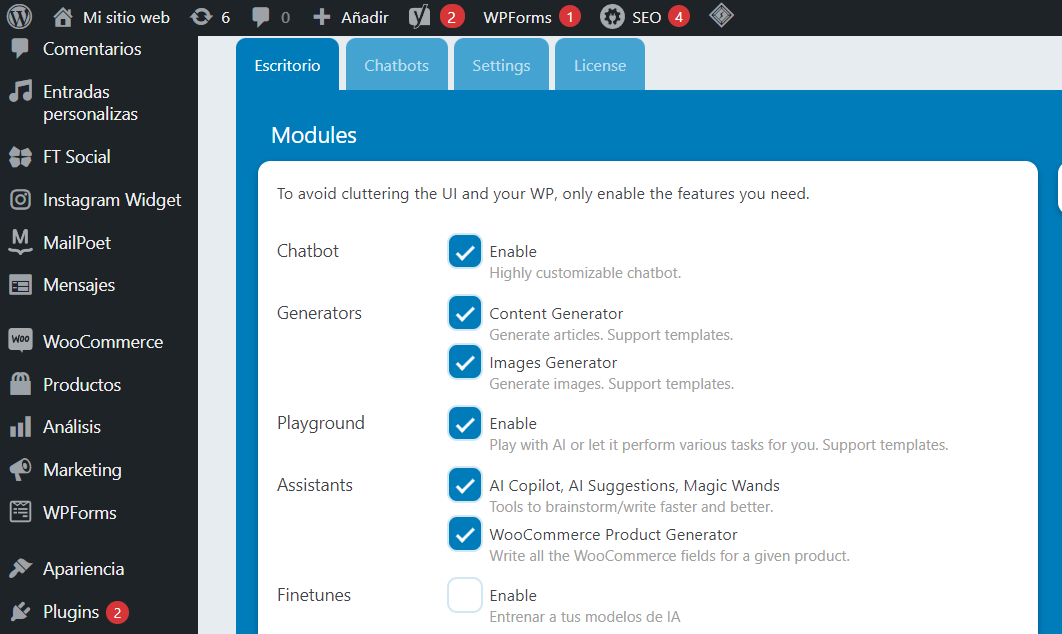
Task: Open WooCommerce via its sidebar logo
Action: click(20, 341)
